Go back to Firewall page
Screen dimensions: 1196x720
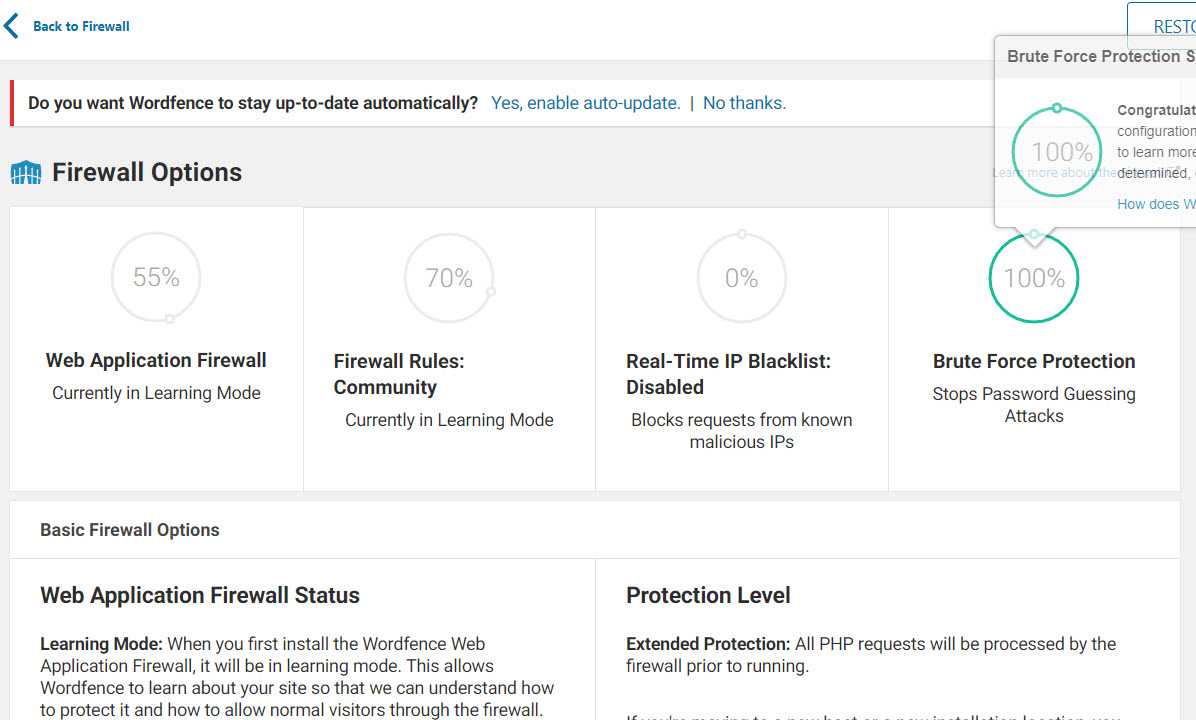point(81,26)
